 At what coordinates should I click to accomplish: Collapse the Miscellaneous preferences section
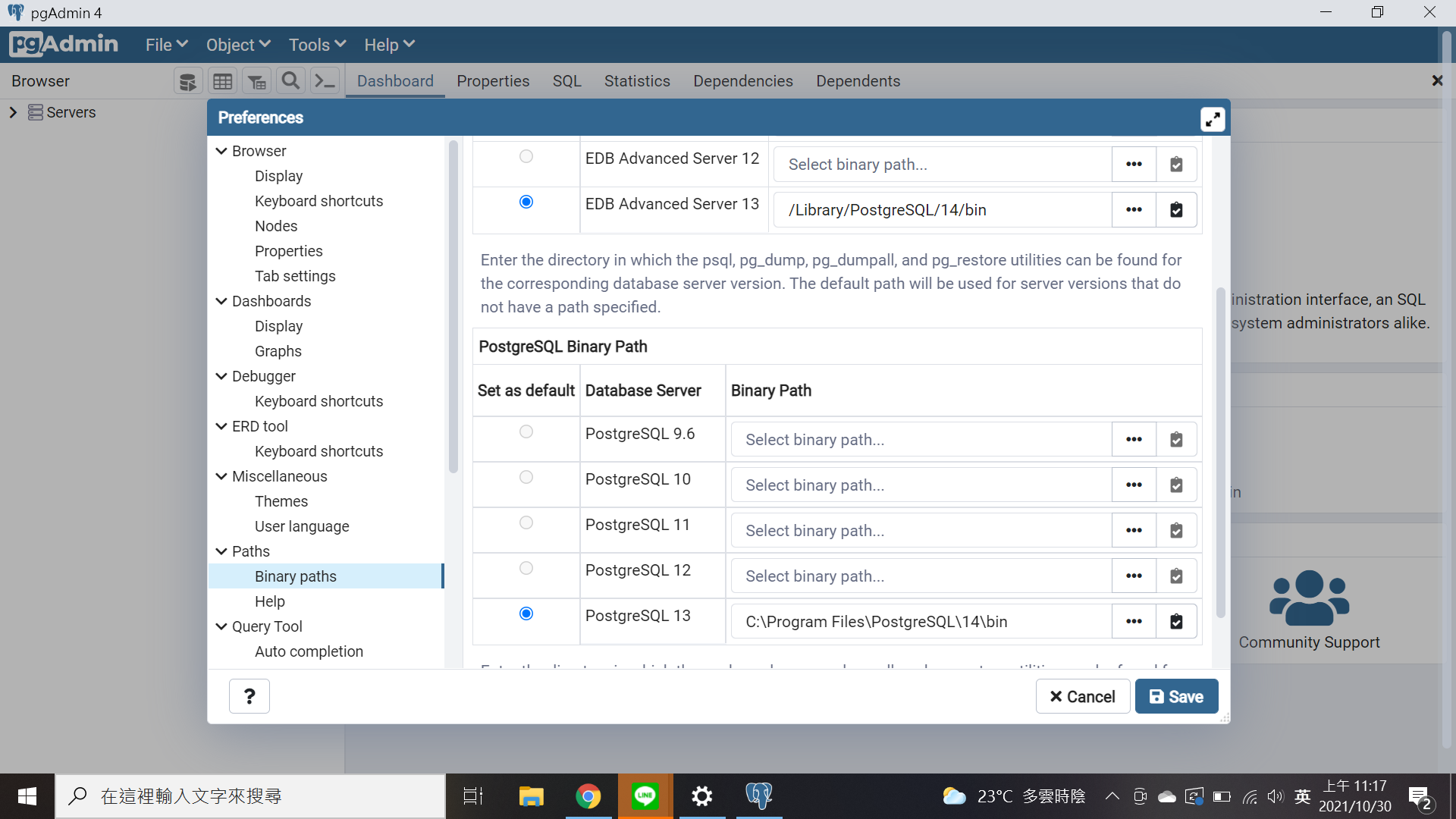221,476
